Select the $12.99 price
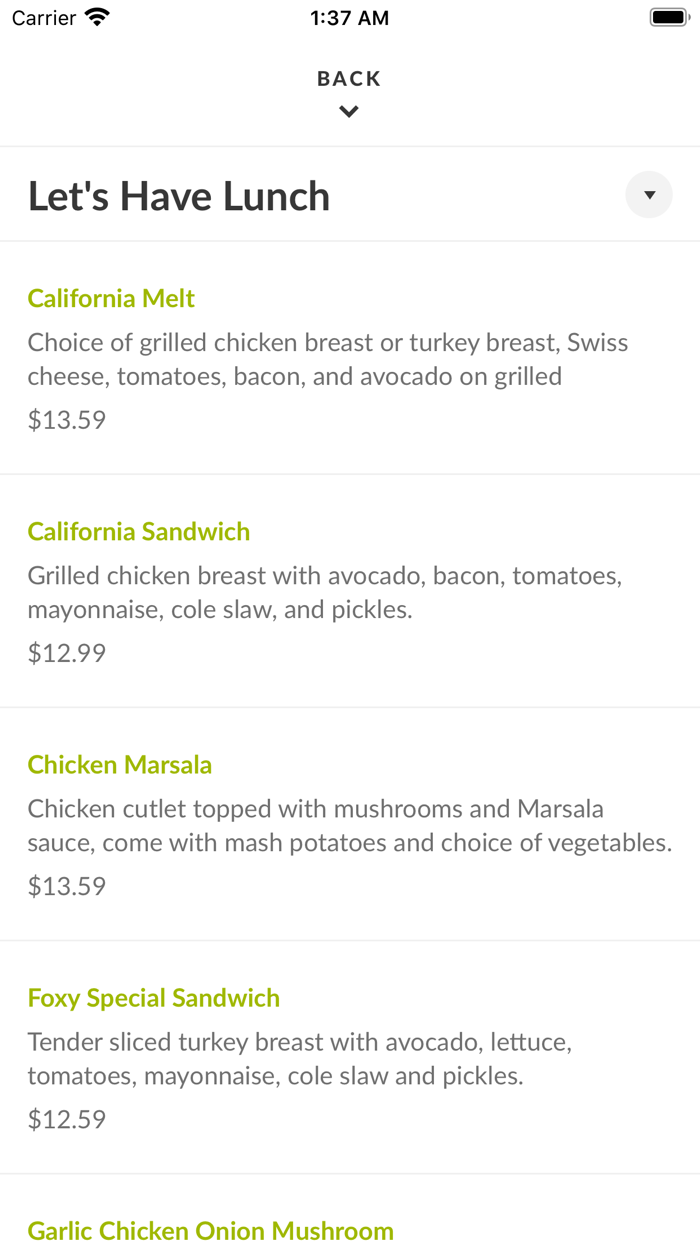Screen dimensions: 700x1244 point(67,652)
